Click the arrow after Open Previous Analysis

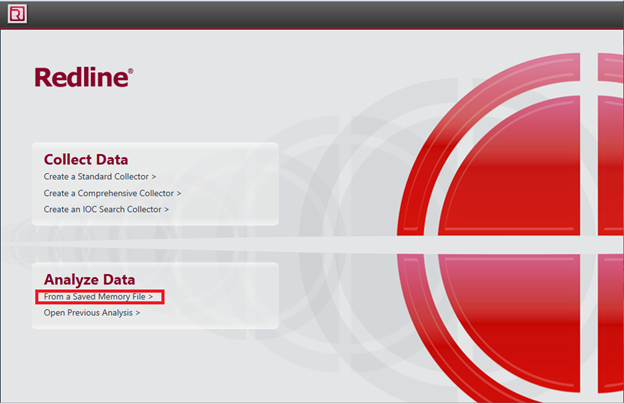click(137, 313)
